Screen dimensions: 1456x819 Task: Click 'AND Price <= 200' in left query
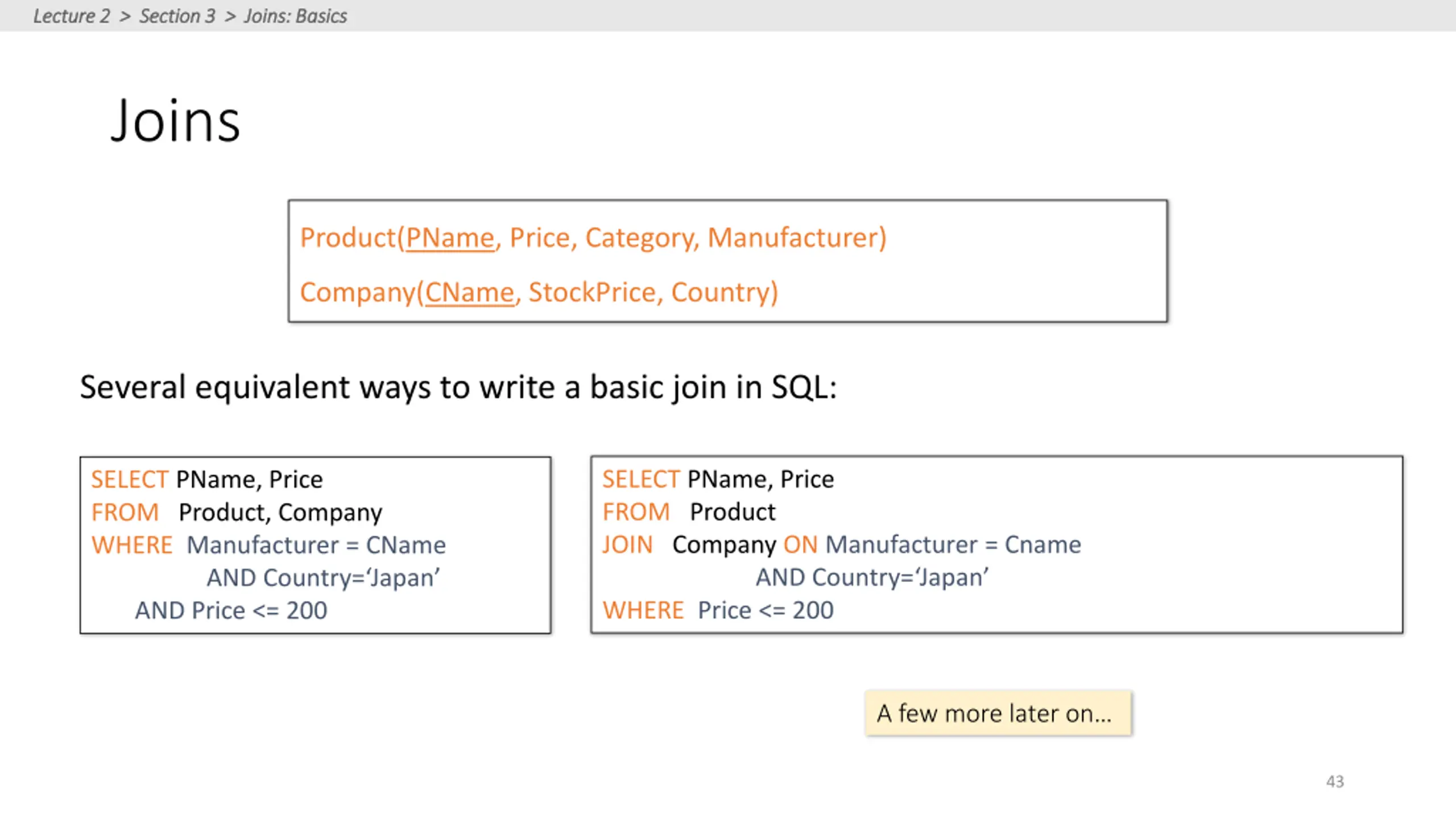pos(231,610)
